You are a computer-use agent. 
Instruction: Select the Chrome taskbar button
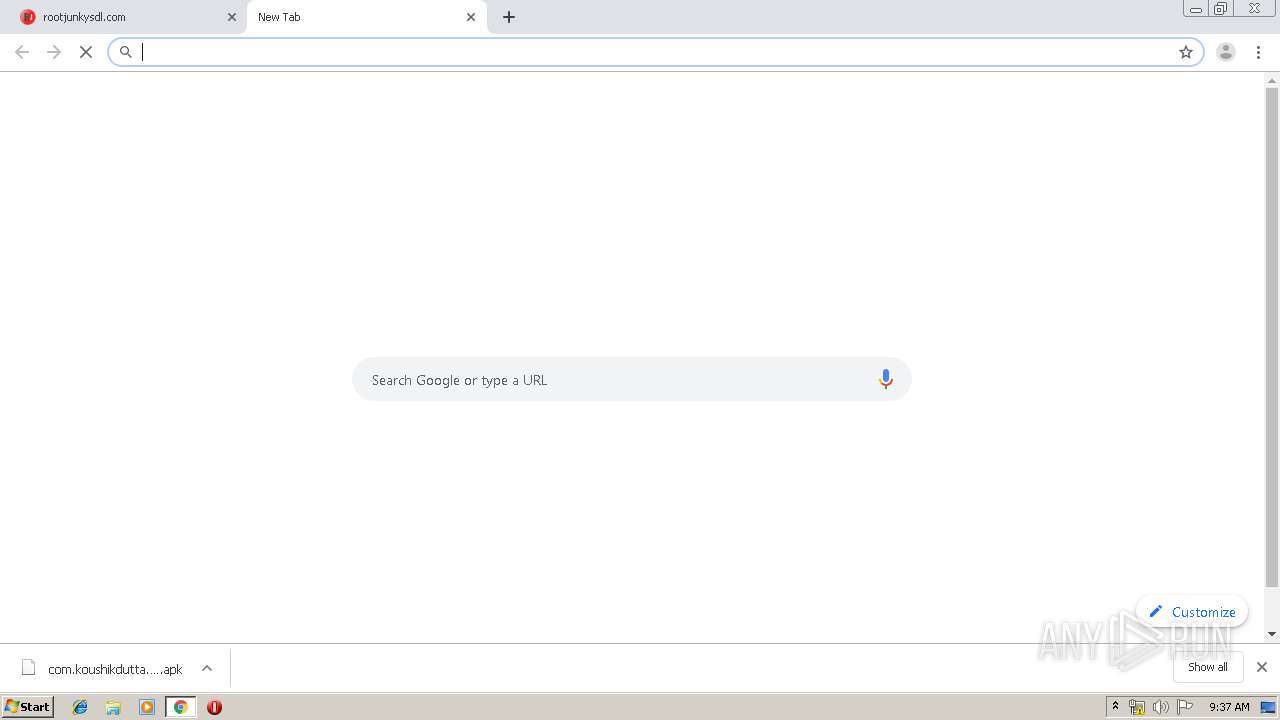(x=180, y=707)
